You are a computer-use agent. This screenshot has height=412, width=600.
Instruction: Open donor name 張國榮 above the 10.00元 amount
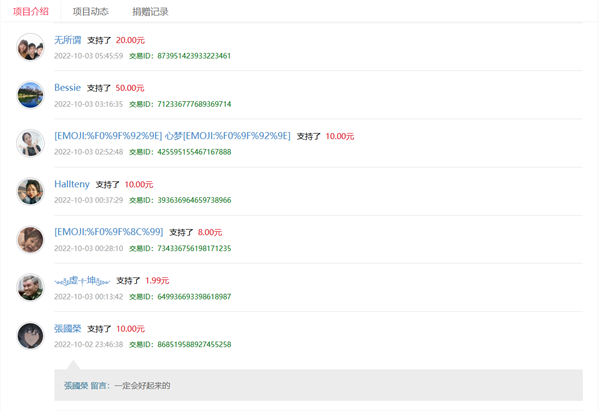click(68, 328)
